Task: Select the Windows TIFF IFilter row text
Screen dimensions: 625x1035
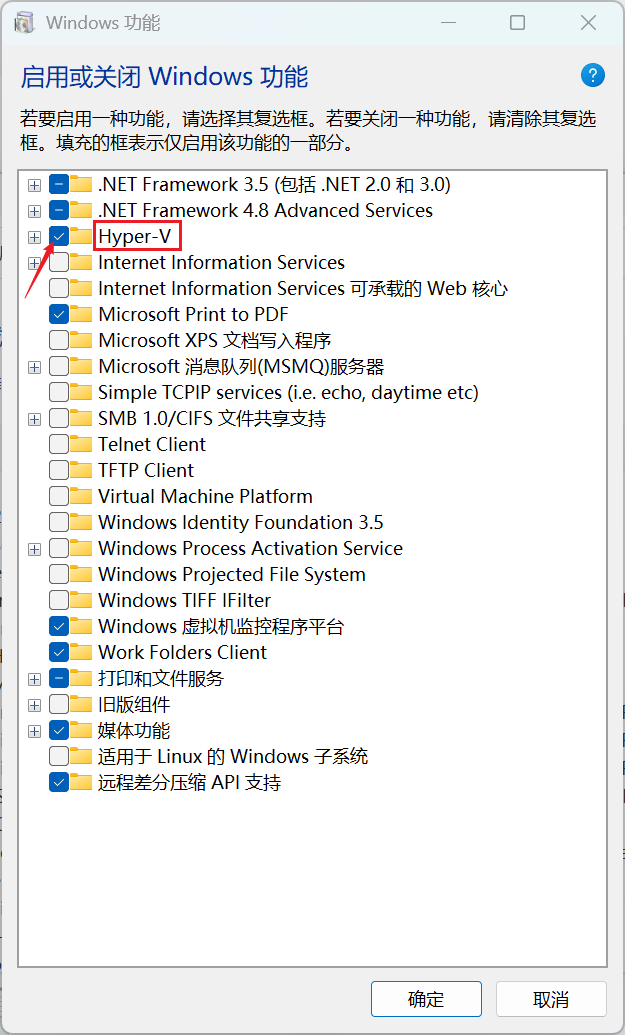Action: point(184,600)
